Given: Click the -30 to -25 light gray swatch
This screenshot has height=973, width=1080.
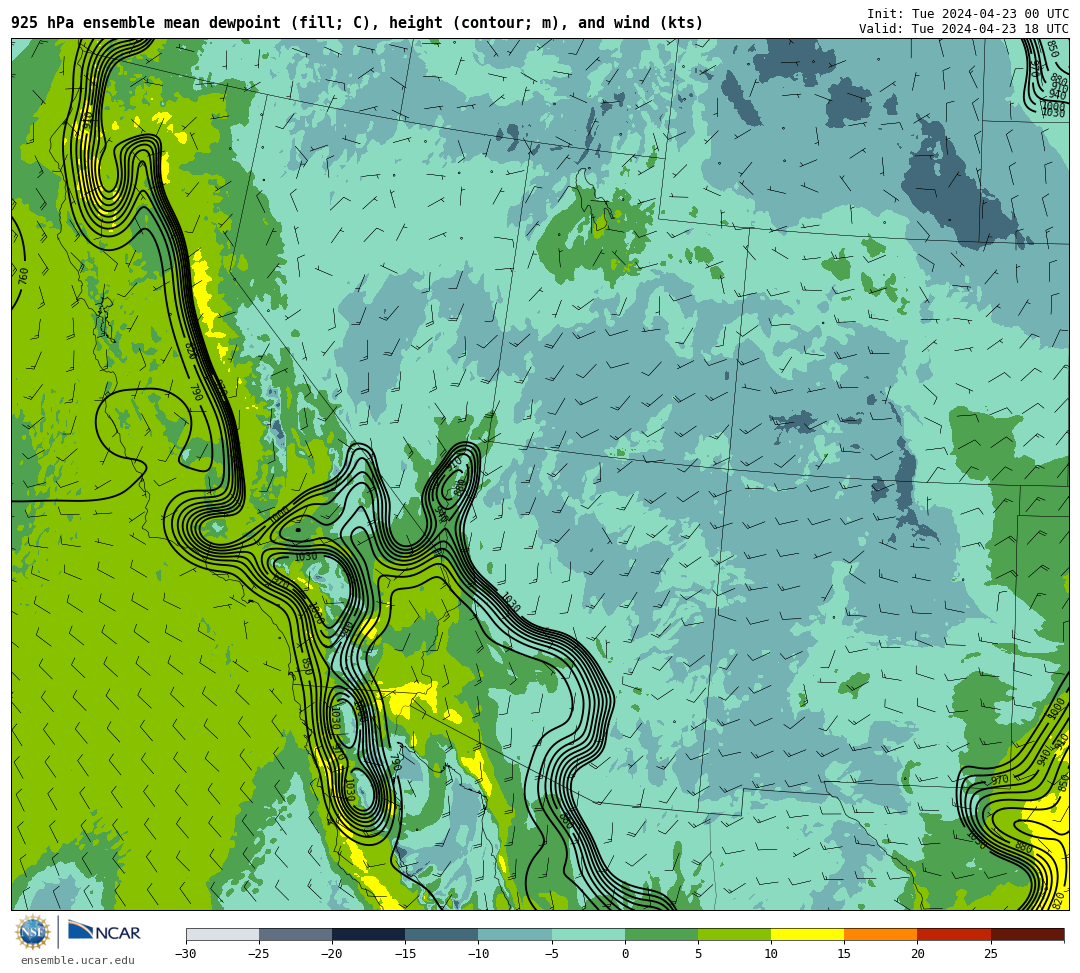Looking at the screenshot, I should coord(222,934).
